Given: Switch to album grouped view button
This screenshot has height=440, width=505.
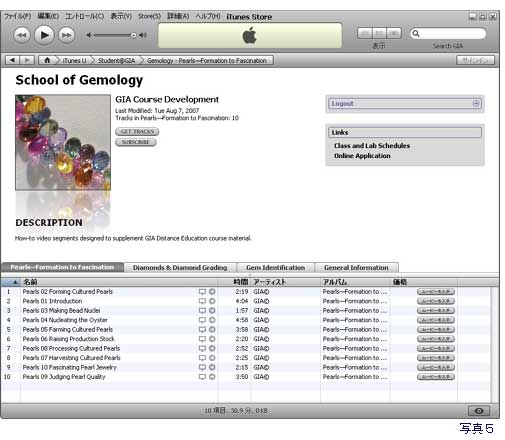Looking at the screenshot, I should 379,33.
